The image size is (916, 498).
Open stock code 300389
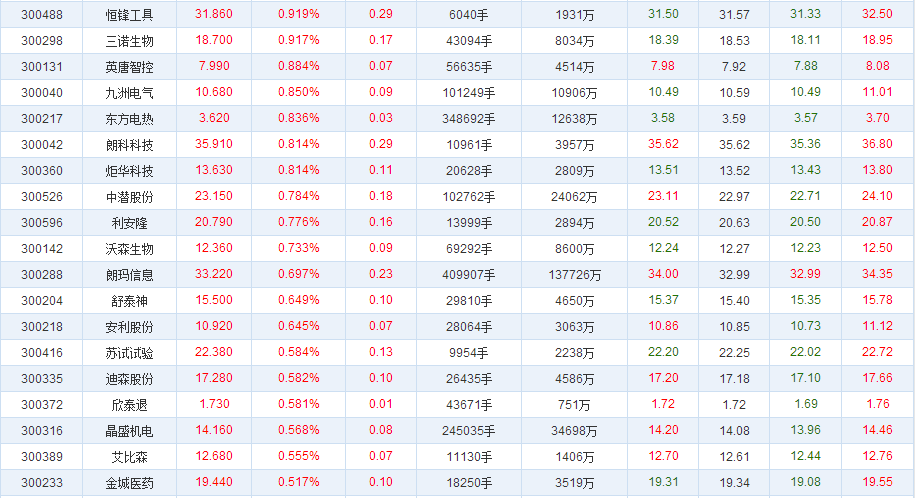(41, 457)
